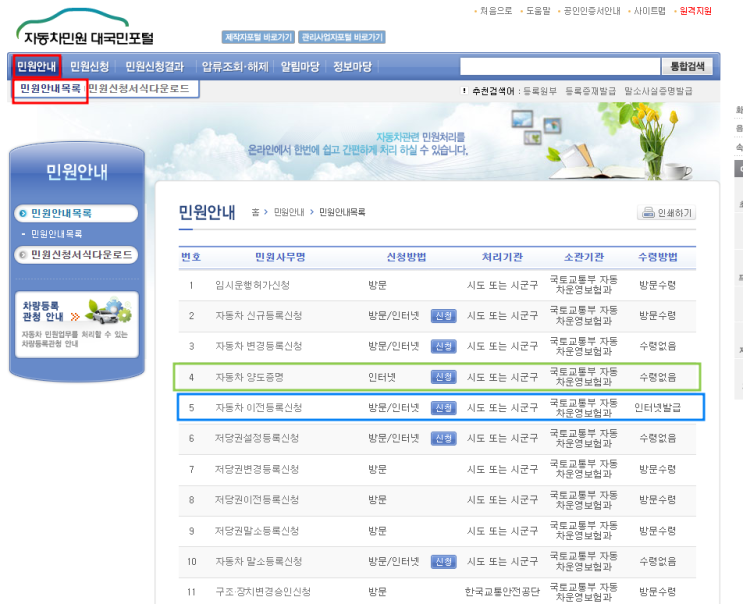Open 공인인증서안내 top link

click(x=592, y=11)
